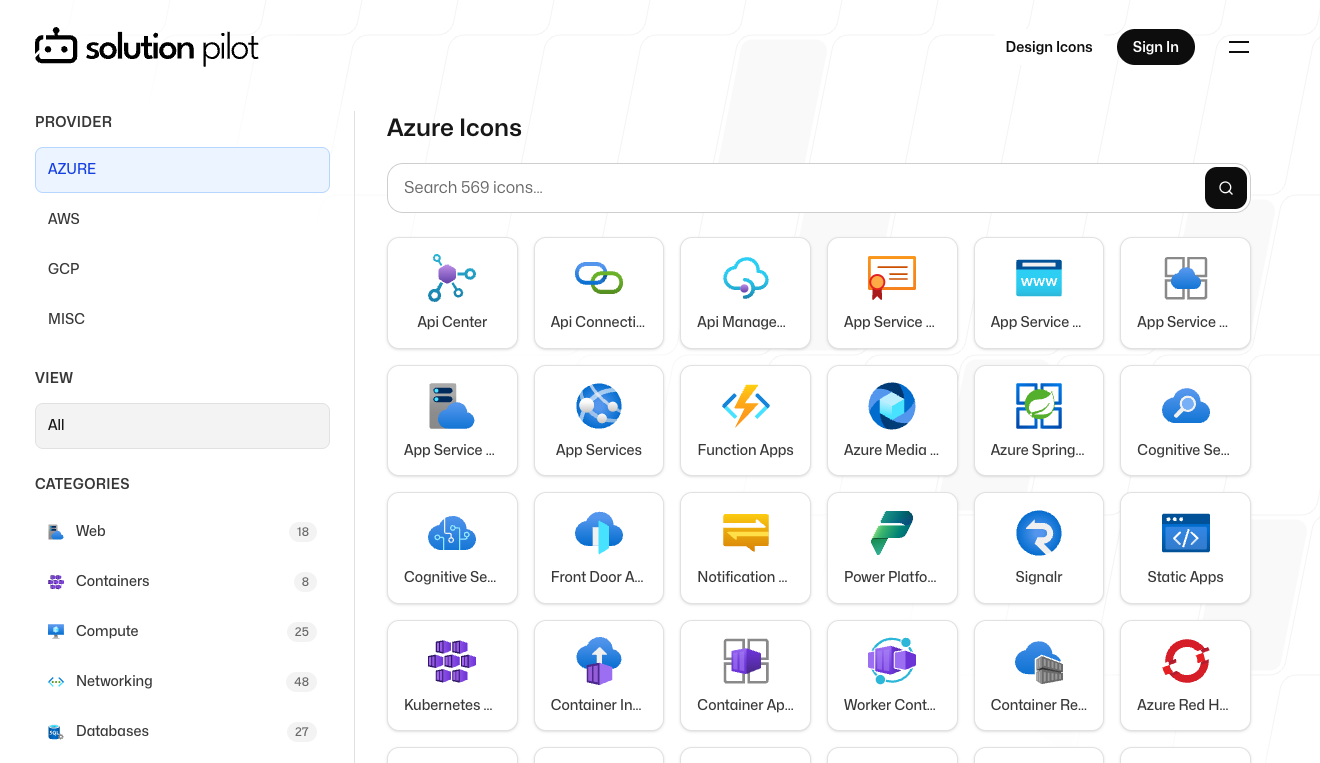
Task: Select the Container Instances icon card
Action: click(599, 676)
